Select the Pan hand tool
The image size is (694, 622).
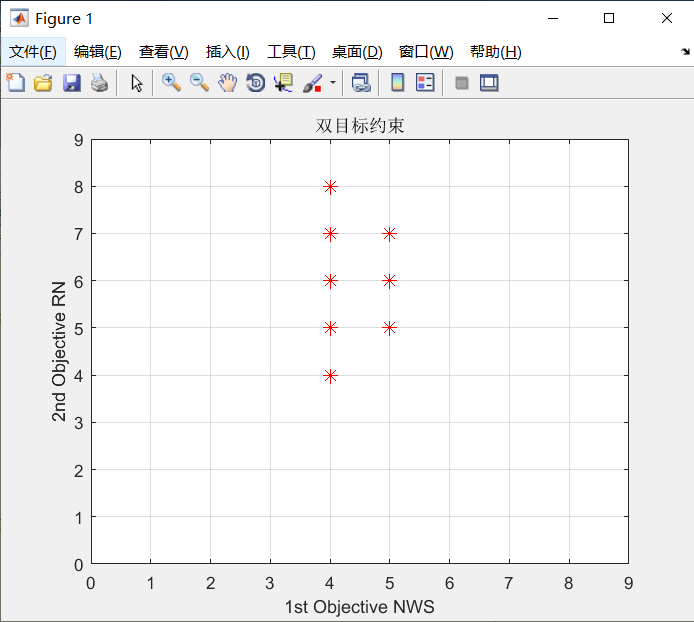tap(227, 83)
